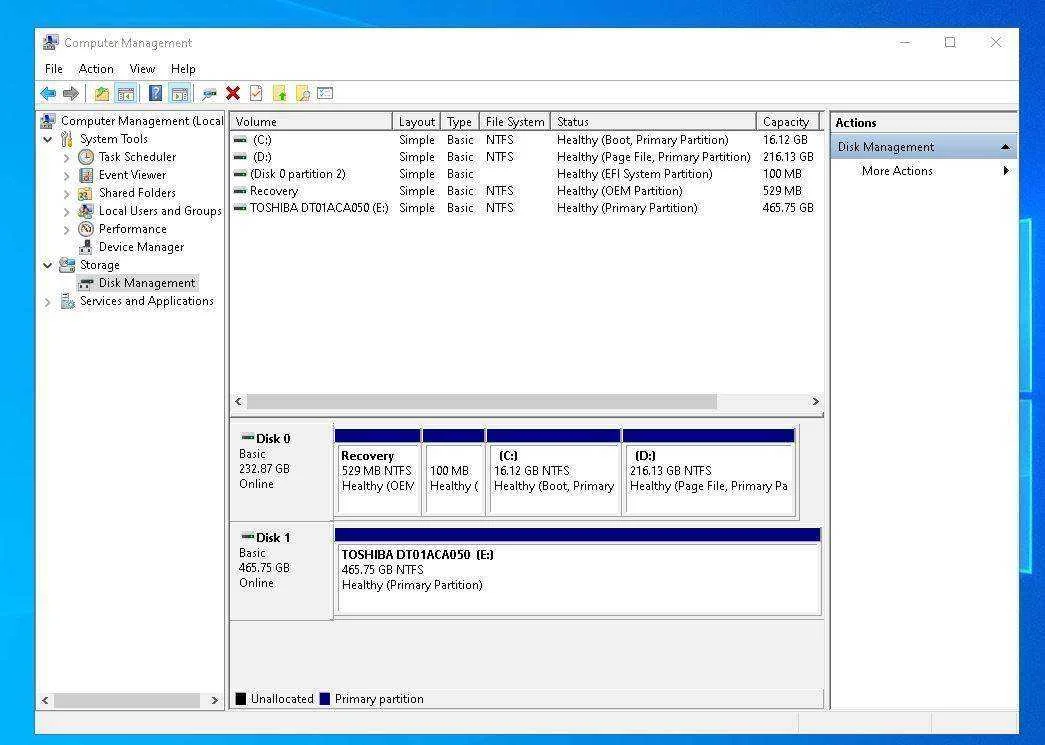Sort by the Volume column header
1045x745 pixels.
coord(311,121)
